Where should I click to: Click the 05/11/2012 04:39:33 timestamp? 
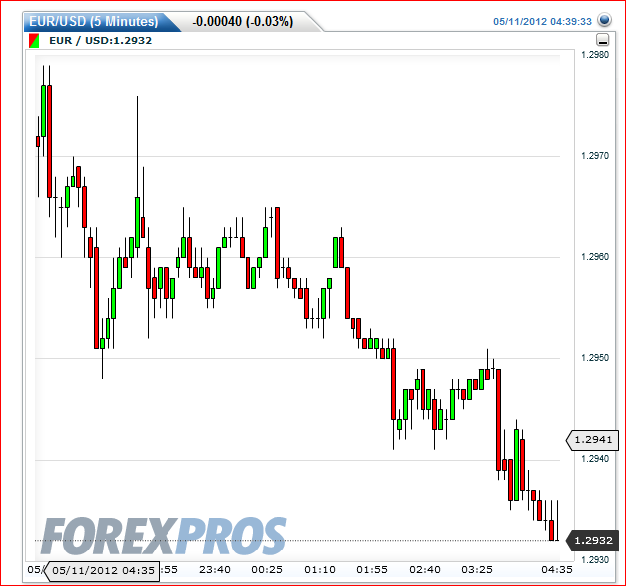click(542, 22)
